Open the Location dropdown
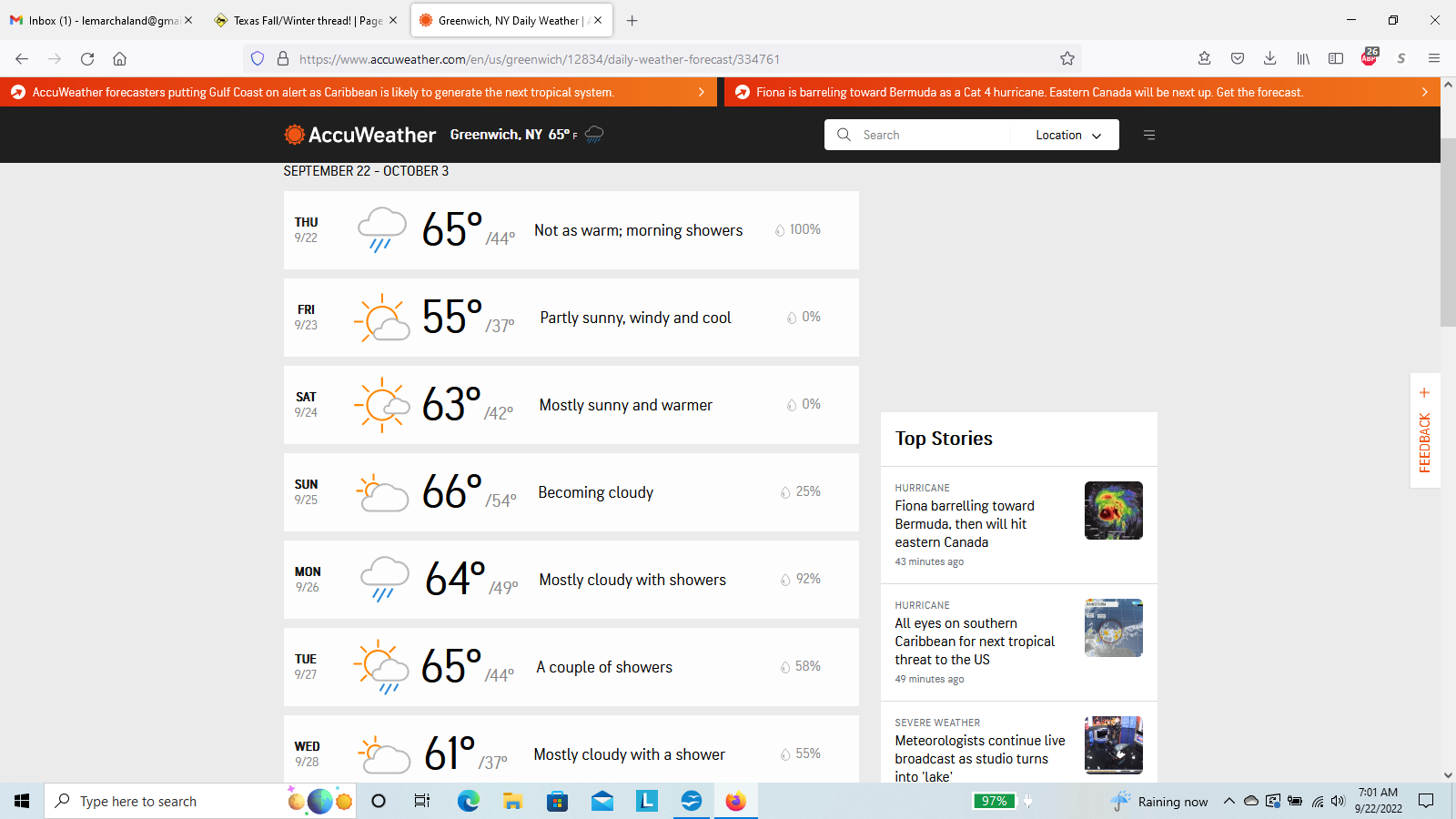 (1067, 135)
